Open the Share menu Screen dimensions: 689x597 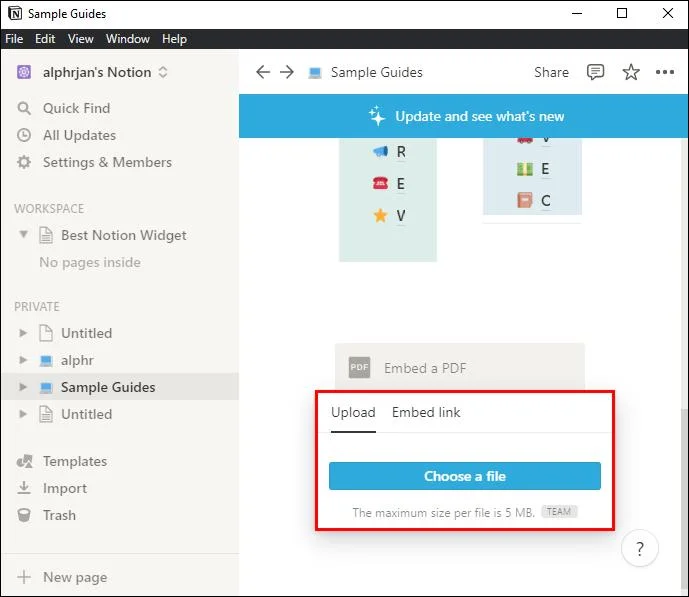tap(551, 72)
